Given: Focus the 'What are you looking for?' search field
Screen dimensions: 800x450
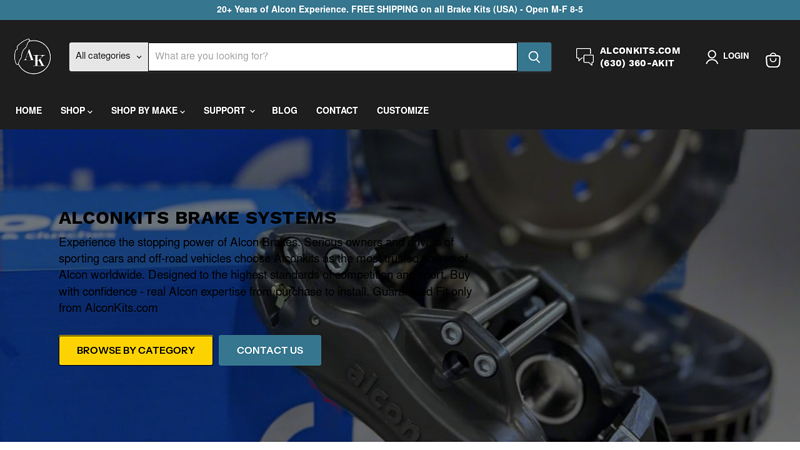Looking at the screenshot, I should 333,57.
